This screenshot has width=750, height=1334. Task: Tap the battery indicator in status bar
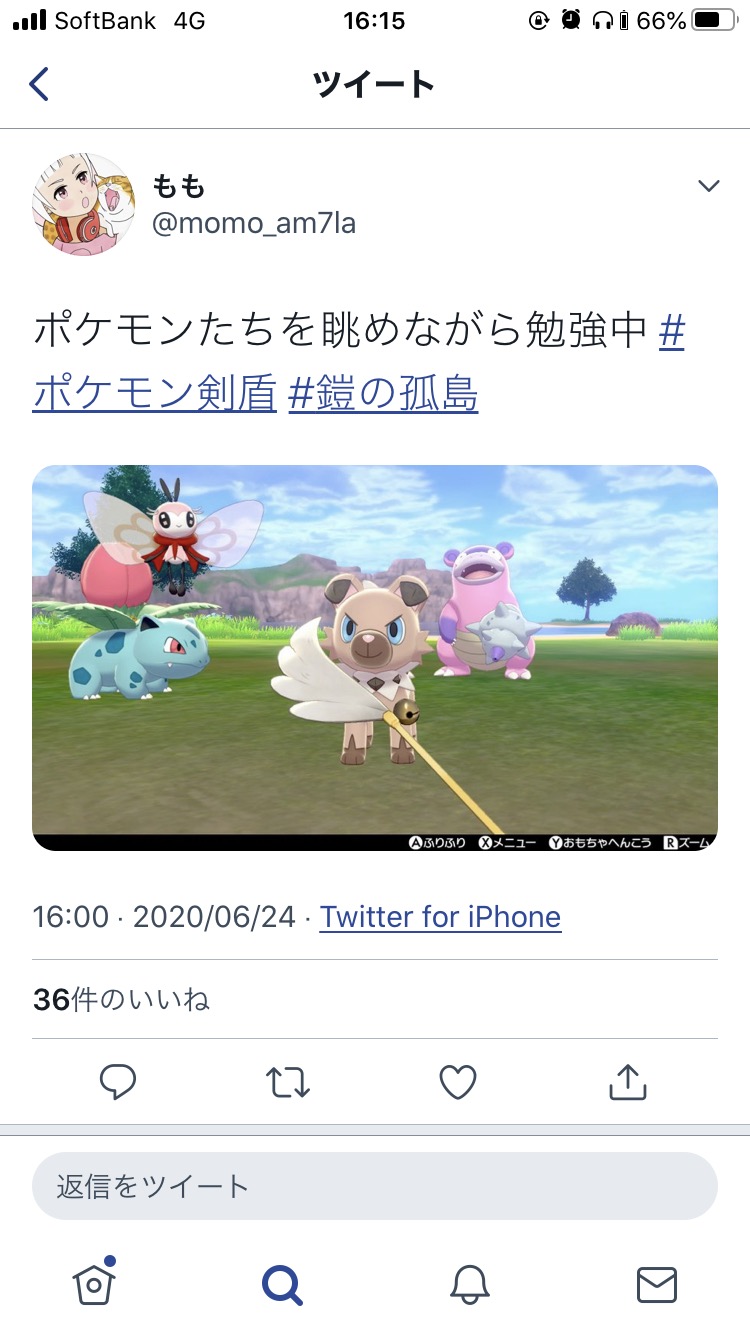point(712,20)
